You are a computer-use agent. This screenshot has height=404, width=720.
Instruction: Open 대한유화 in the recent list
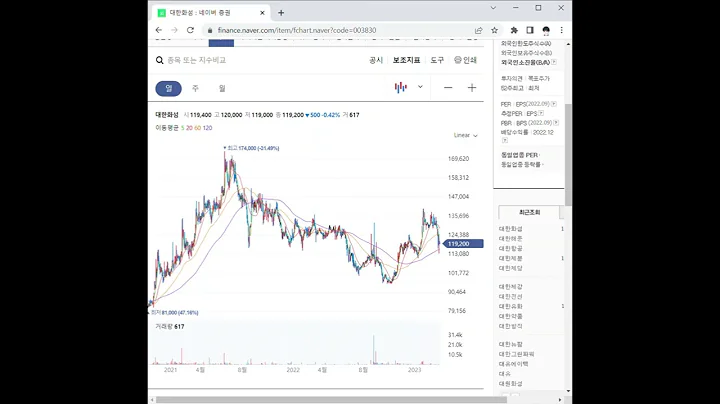coord(511,306)
